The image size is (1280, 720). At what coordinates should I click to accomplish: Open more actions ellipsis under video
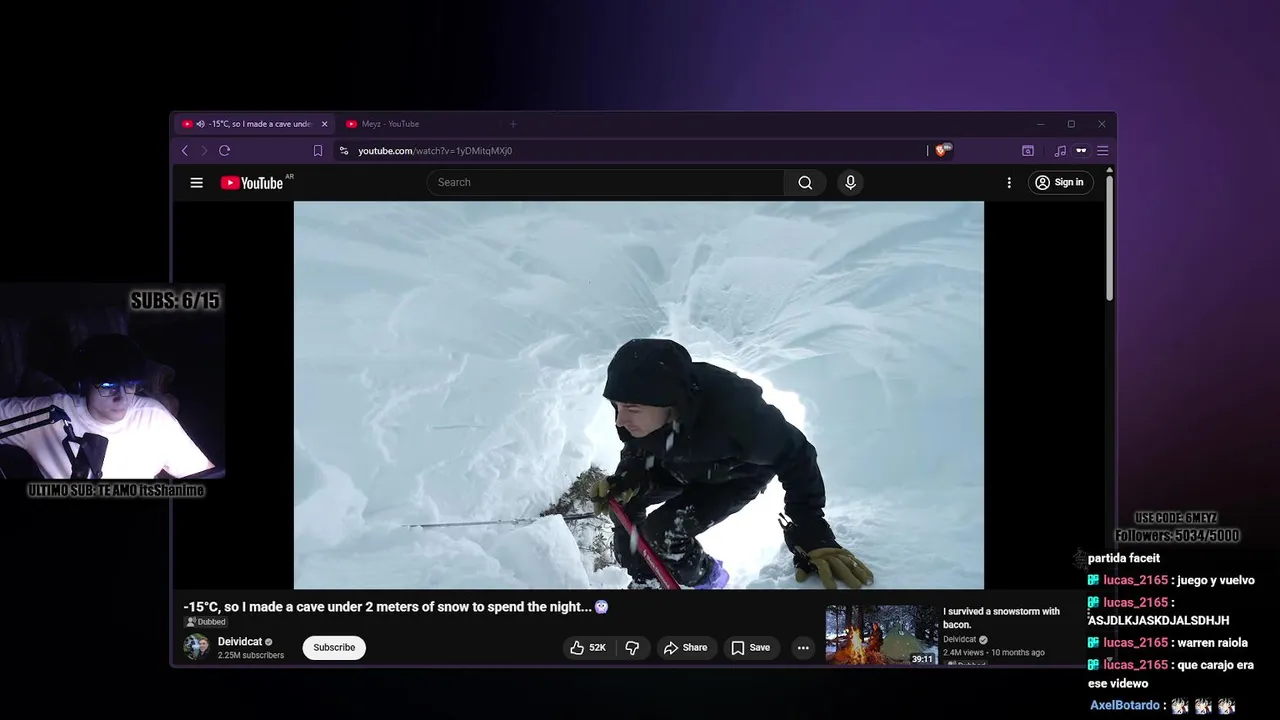pos(803,648)
